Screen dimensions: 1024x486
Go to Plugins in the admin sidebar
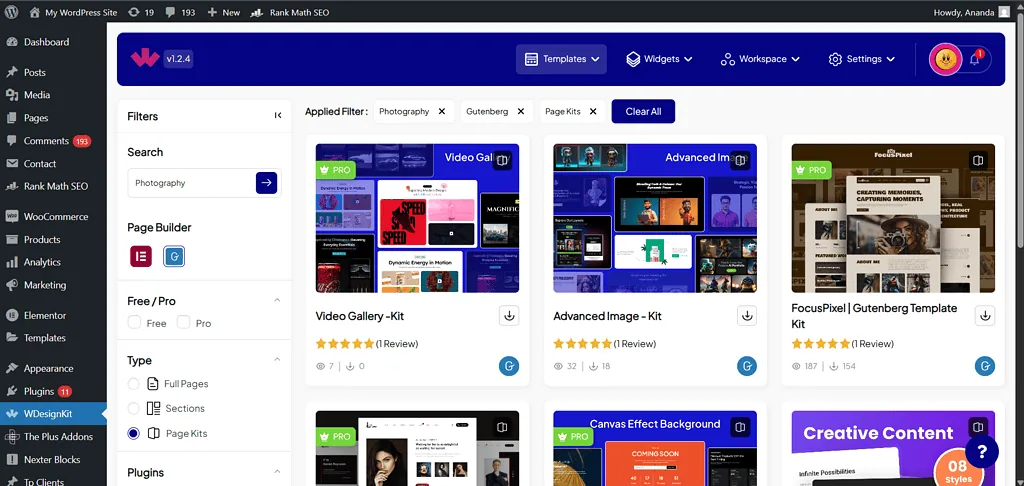coord(39,391)
